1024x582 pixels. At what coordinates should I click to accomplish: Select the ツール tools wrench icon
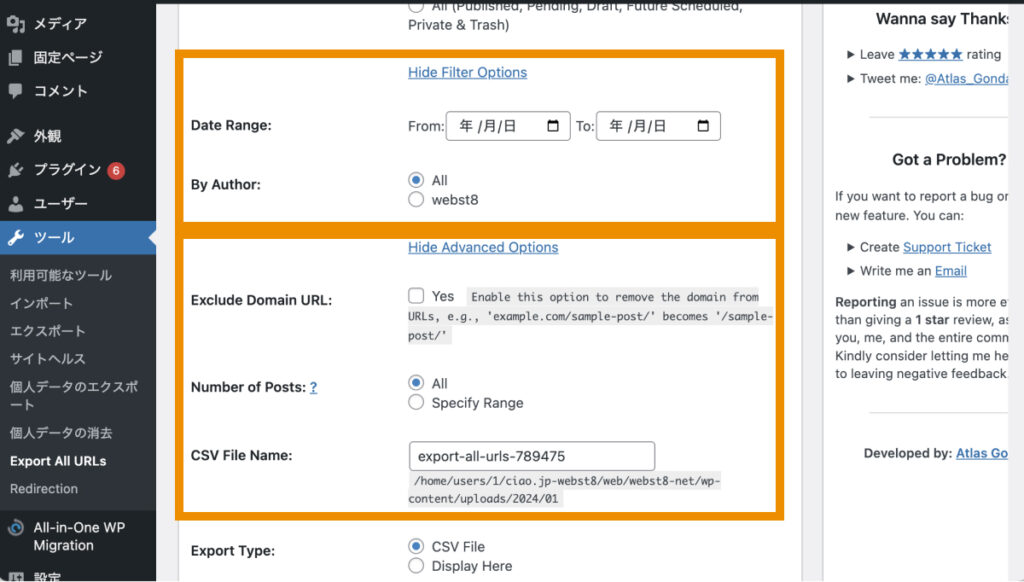click(14, 238)
